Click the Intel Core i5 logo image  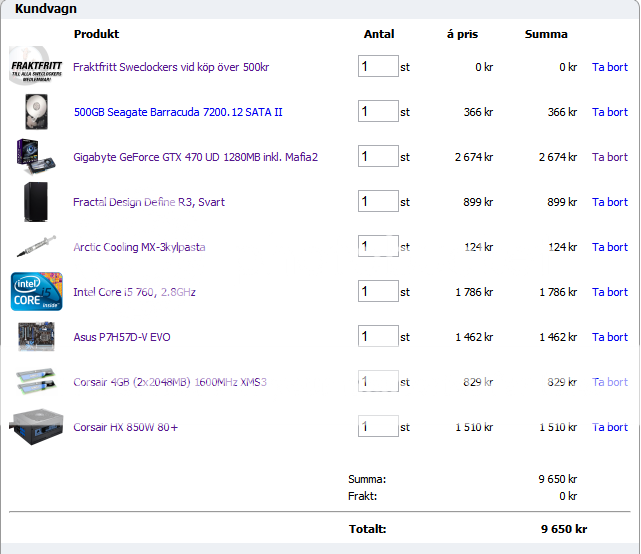tap(36, 292)
